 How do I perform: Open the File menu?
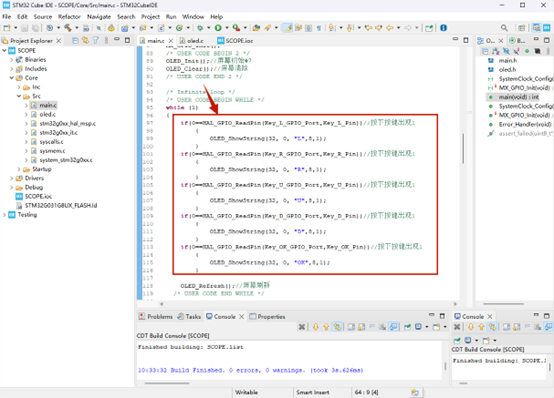click(x=6, y=17)
